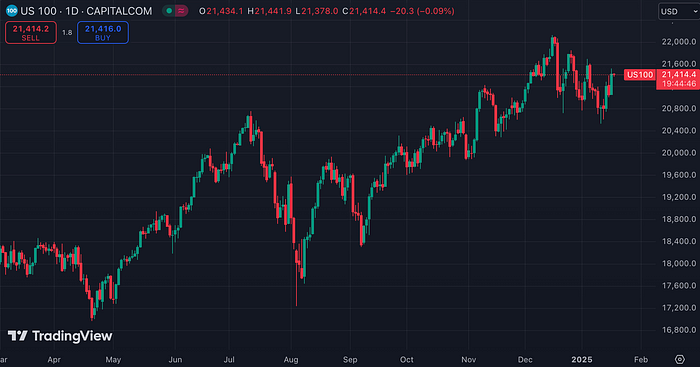Viewport: 700px width, 367px height.
Task: Click the Oct label on the time axis
Action: [x=407, y=359]
